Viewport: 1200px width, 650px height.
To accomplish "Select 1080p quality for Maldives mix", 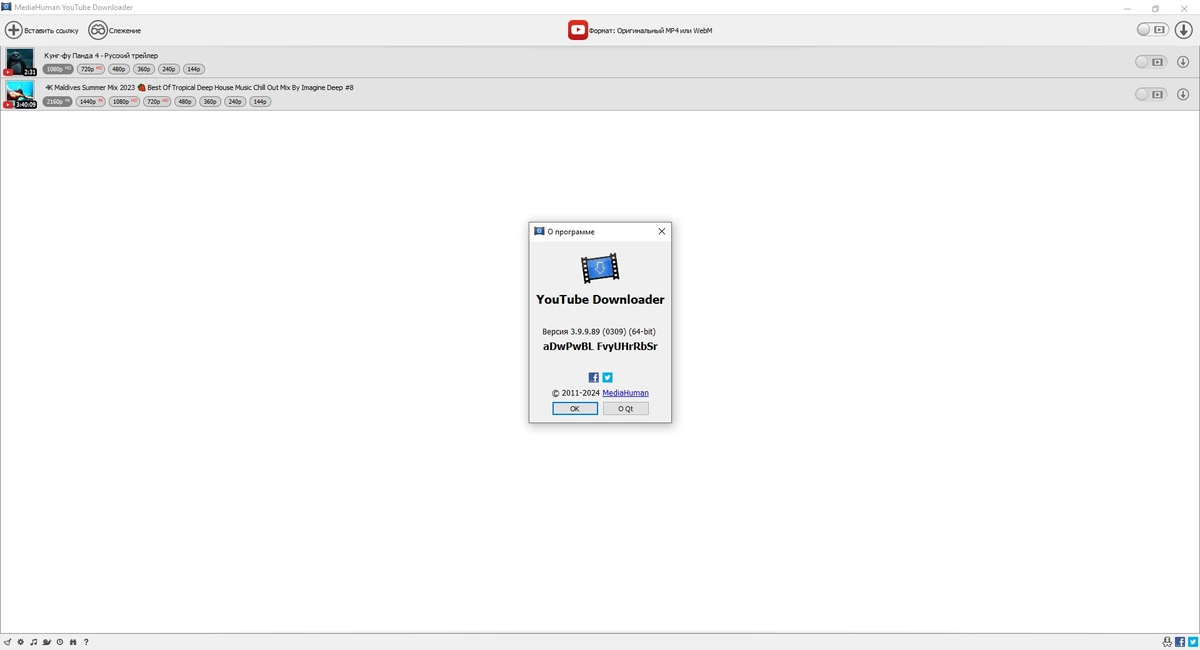I will (124, 101).
